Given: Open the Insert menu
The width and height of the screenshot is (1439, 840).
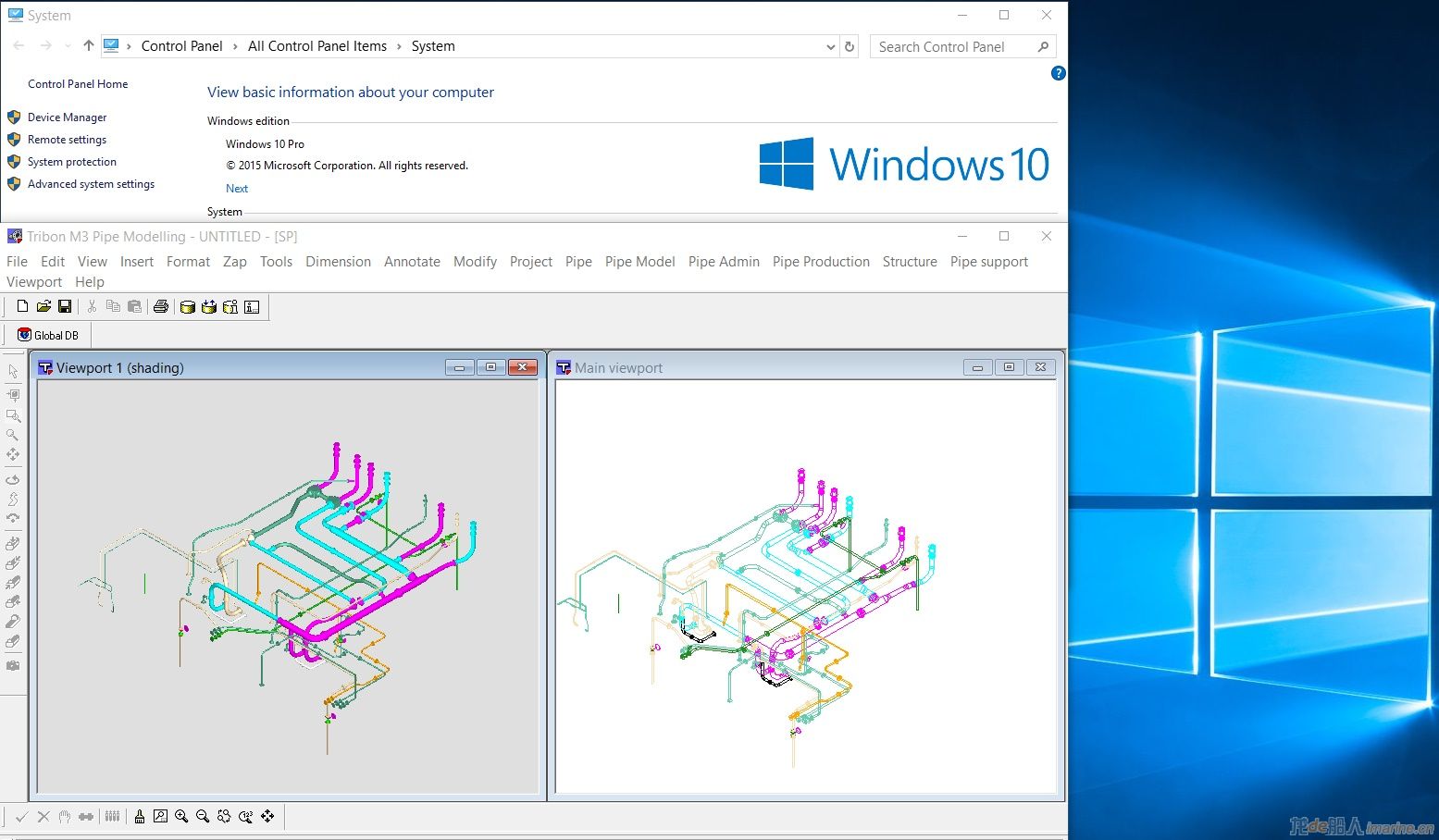Looking at the screenshot, I should (137, 262).
